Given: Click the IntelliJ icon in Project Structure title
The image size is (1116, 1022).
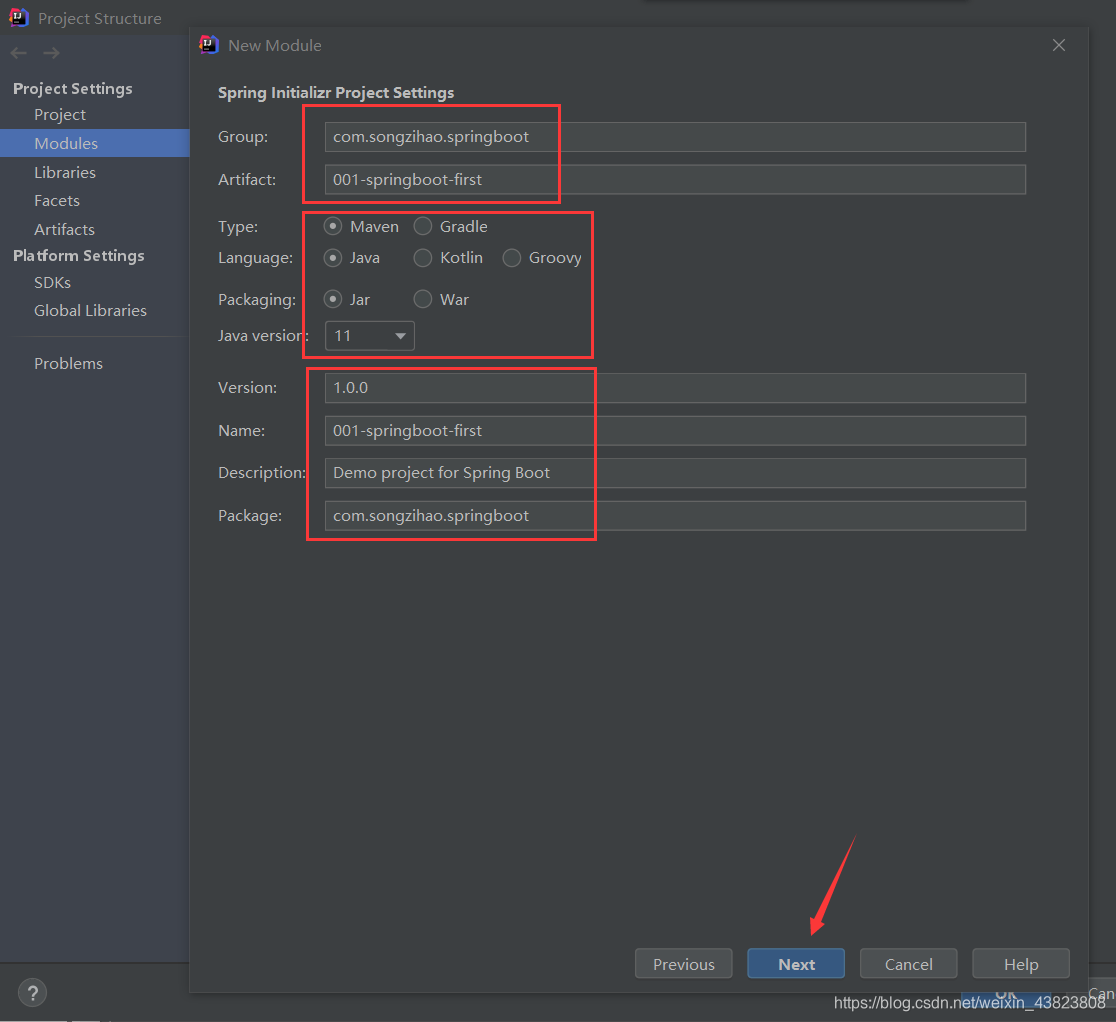Looking at the screenshot, I should tap(19, 17).
